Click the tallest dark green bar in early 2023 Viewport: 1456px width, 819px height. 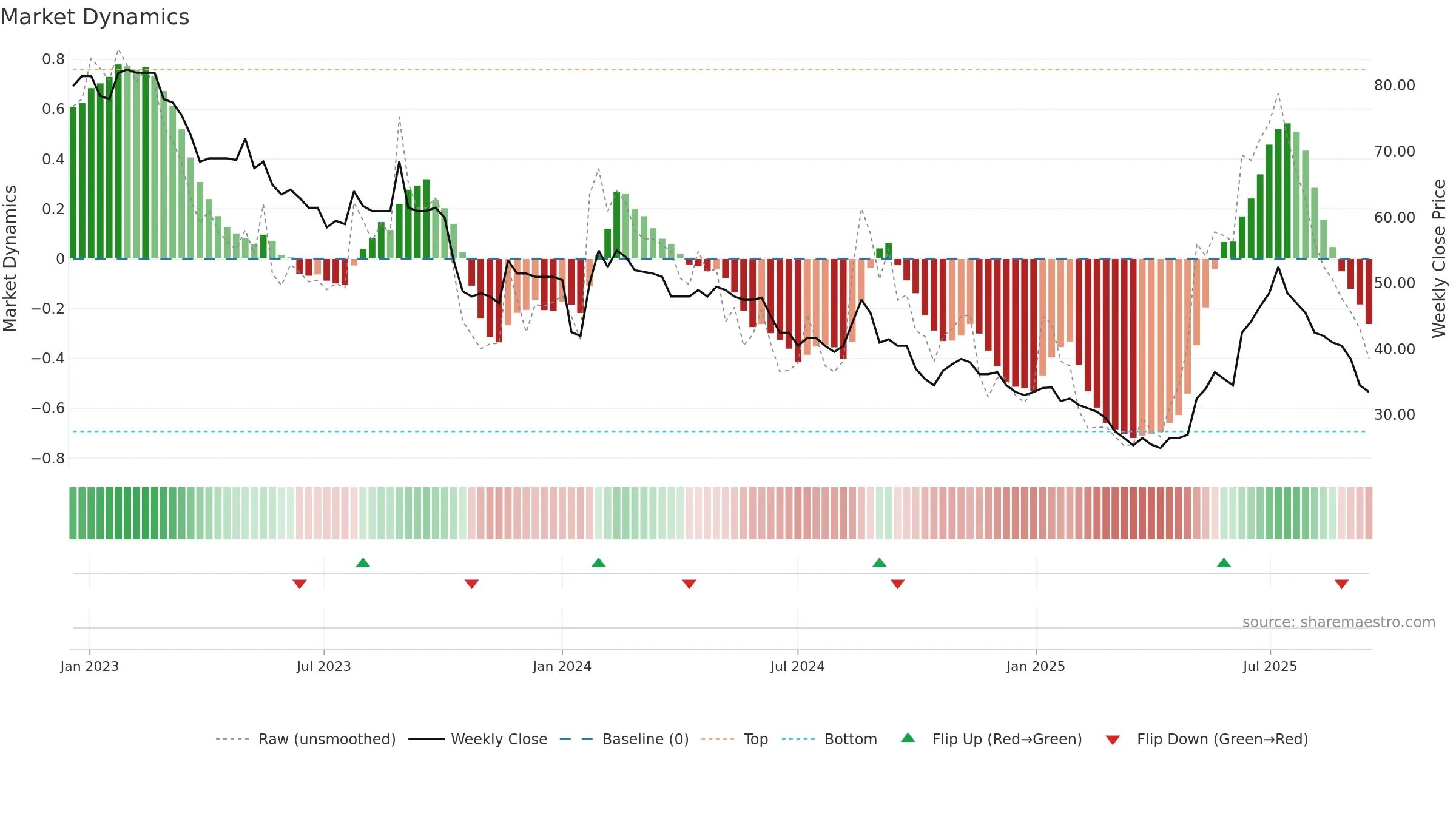[118, 161]
